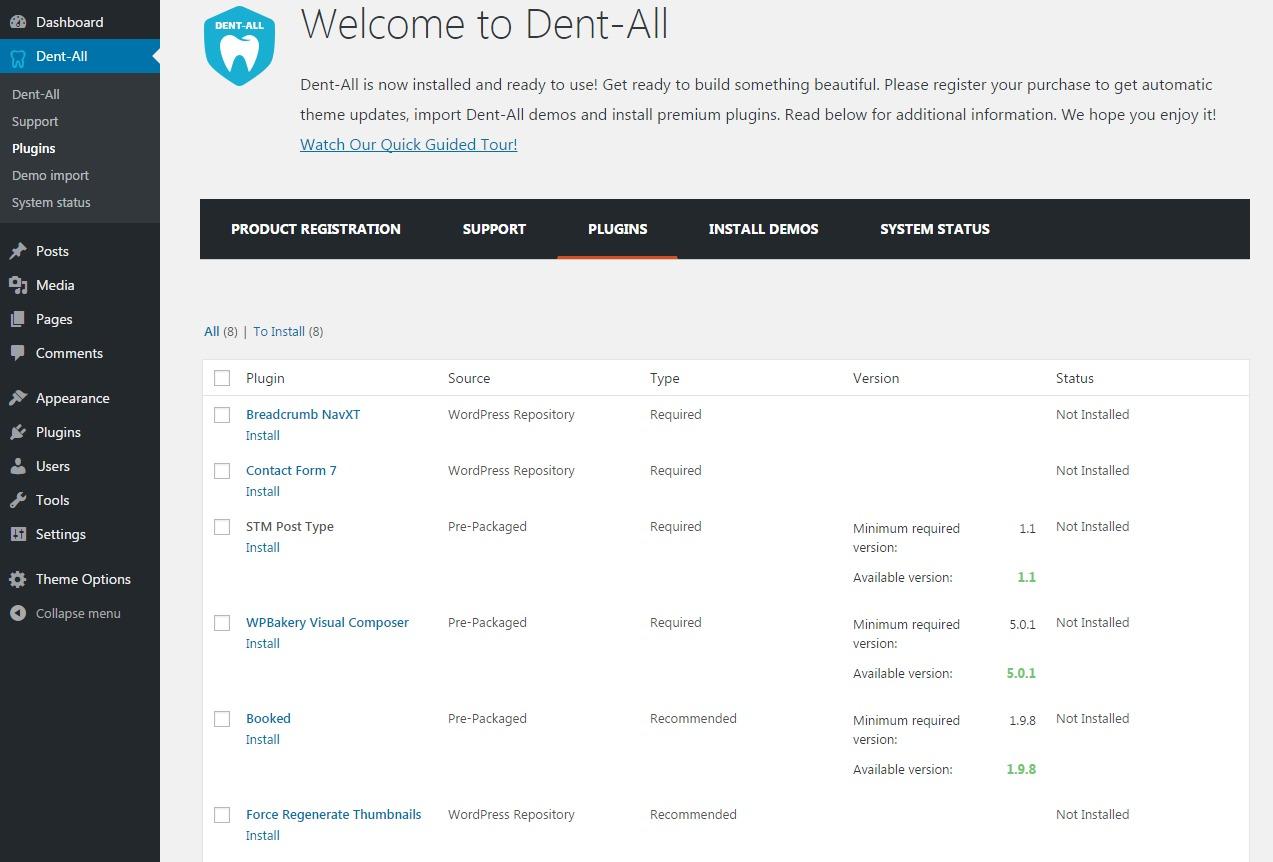The image size is (1273, 862).
Task: Click Install under STM Post Type
Action: [x=263, y=547]
